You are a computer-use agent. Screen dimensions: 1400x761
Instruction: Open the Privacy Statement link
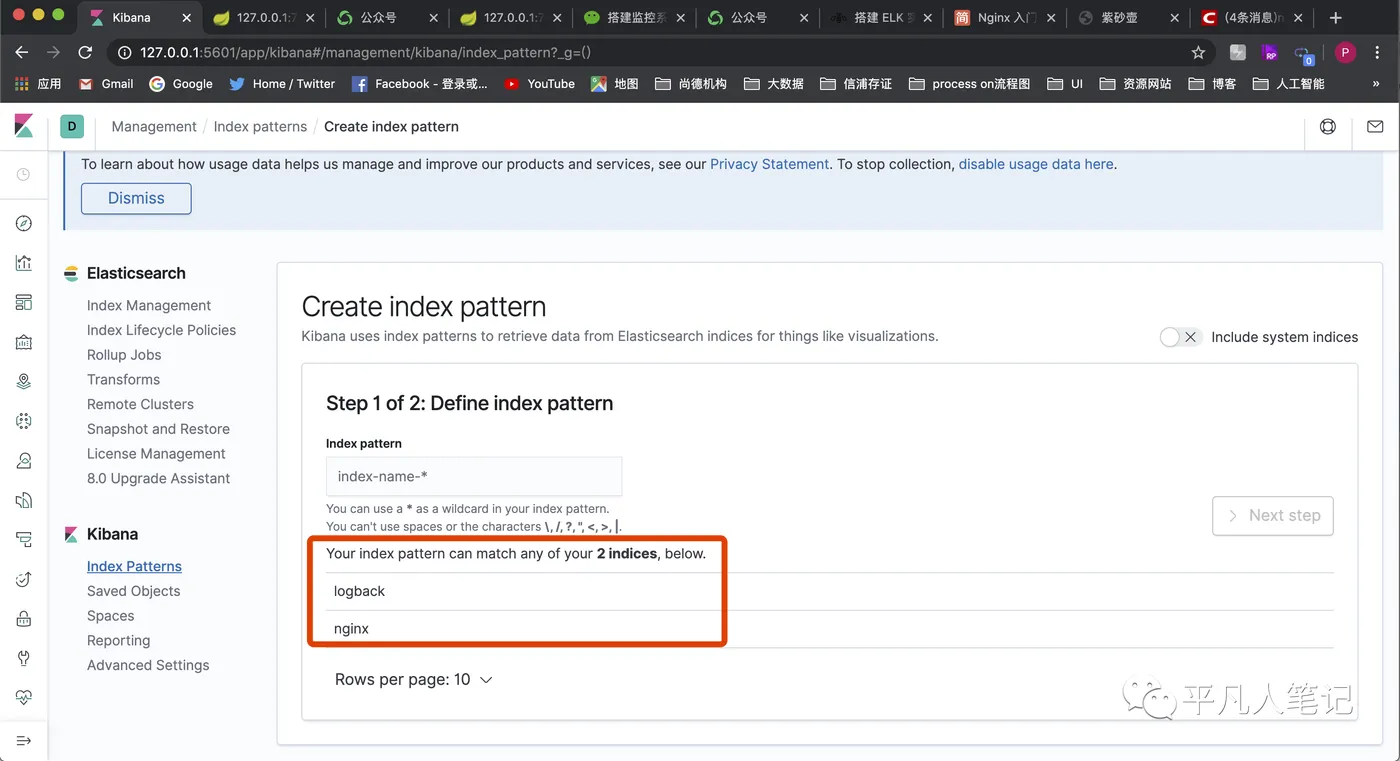769,164
